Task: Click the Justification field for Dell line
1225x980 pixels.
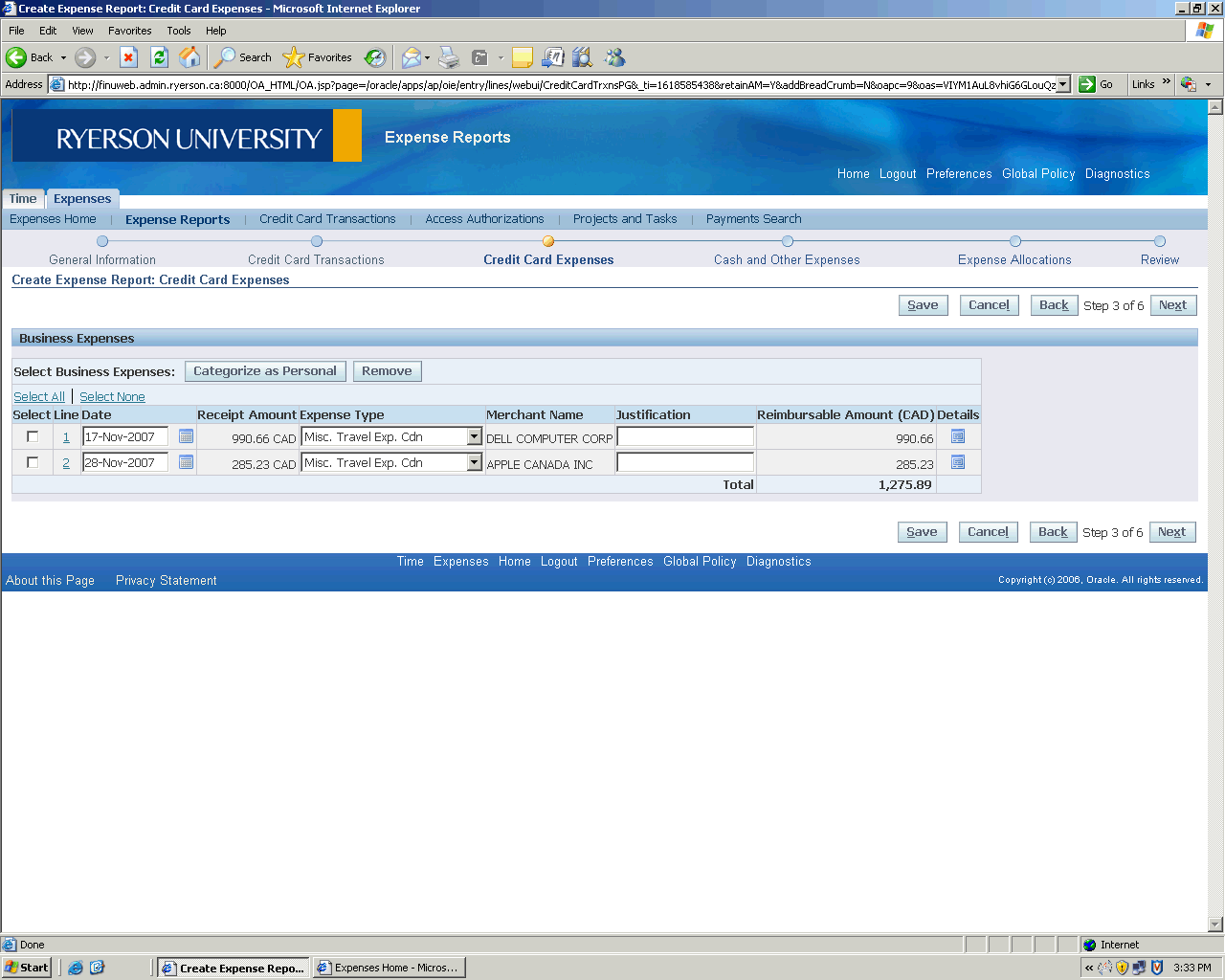Action: tap(685, 436)
